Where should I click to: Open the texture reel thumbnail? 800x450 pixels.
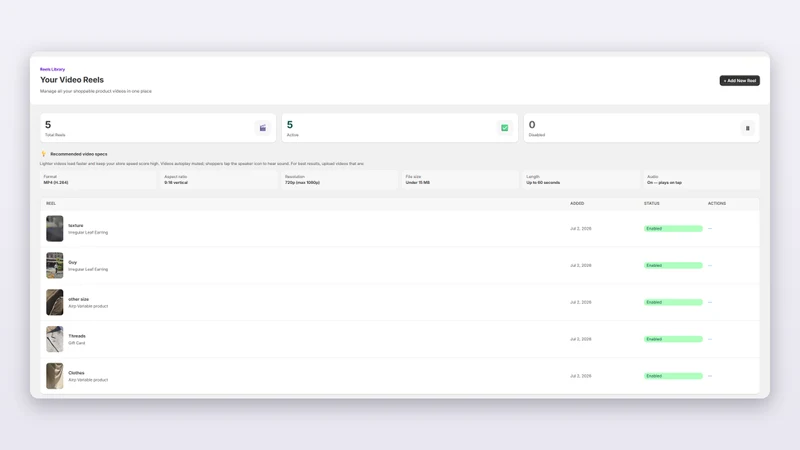[x=55, y=229]
